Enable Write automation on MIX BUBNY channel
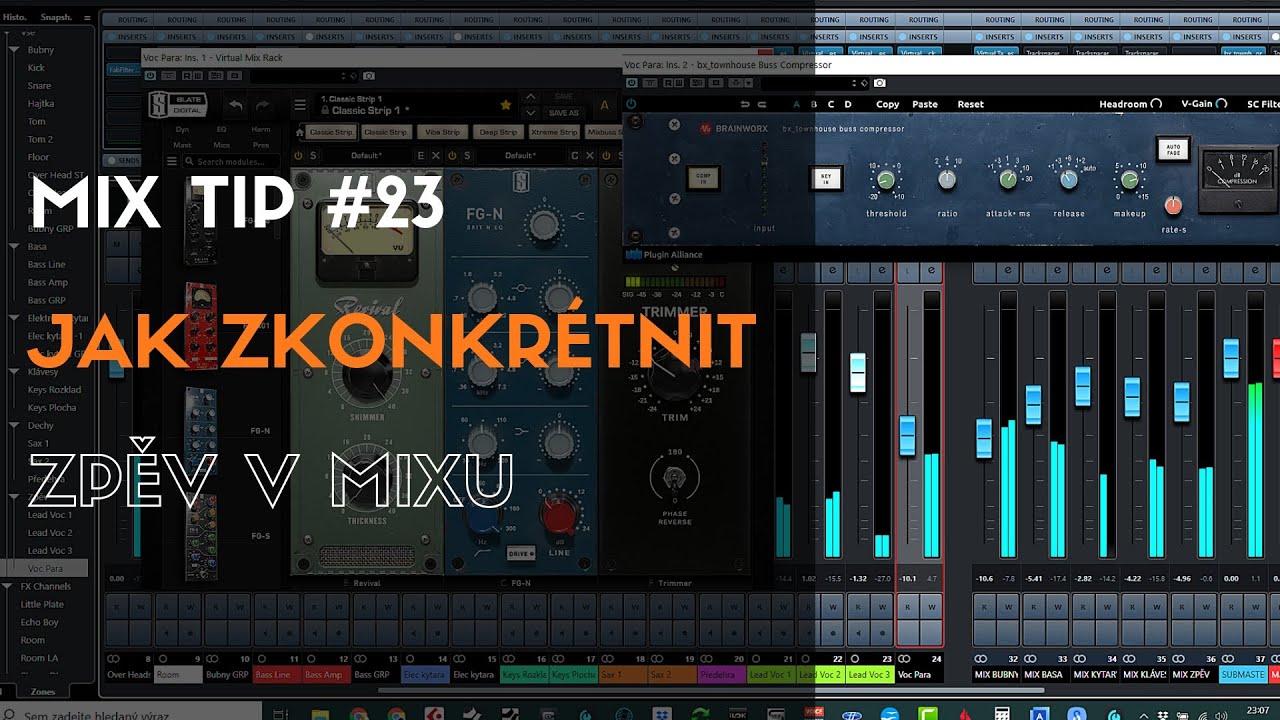Image resolution: width=1280 pixels, height=720 pixels. (x=1007, y=605)
